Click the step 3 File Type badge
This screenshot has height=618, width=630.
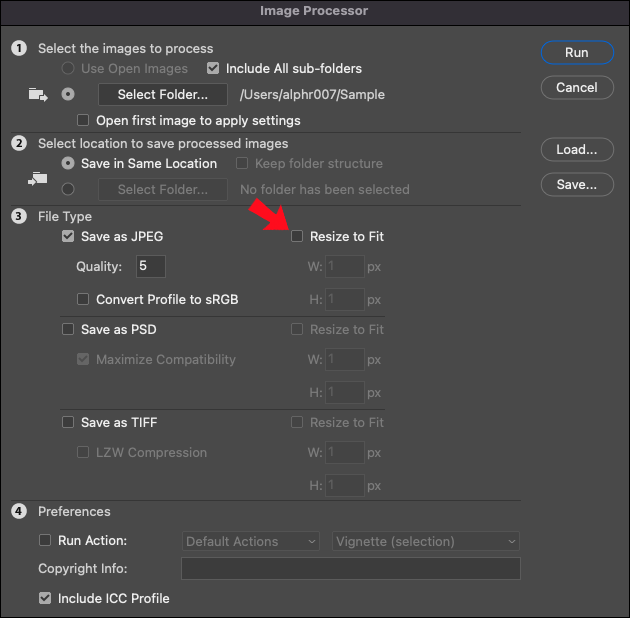pos(18,217)
